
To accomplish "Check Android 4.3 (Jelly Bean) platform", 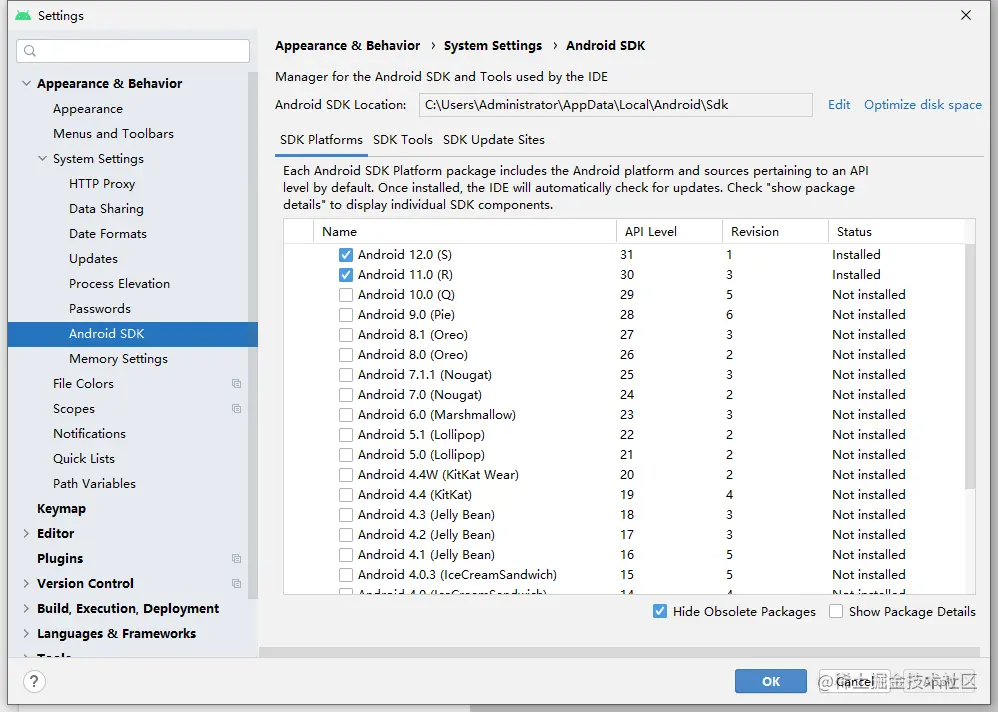I will click(346, 515).
